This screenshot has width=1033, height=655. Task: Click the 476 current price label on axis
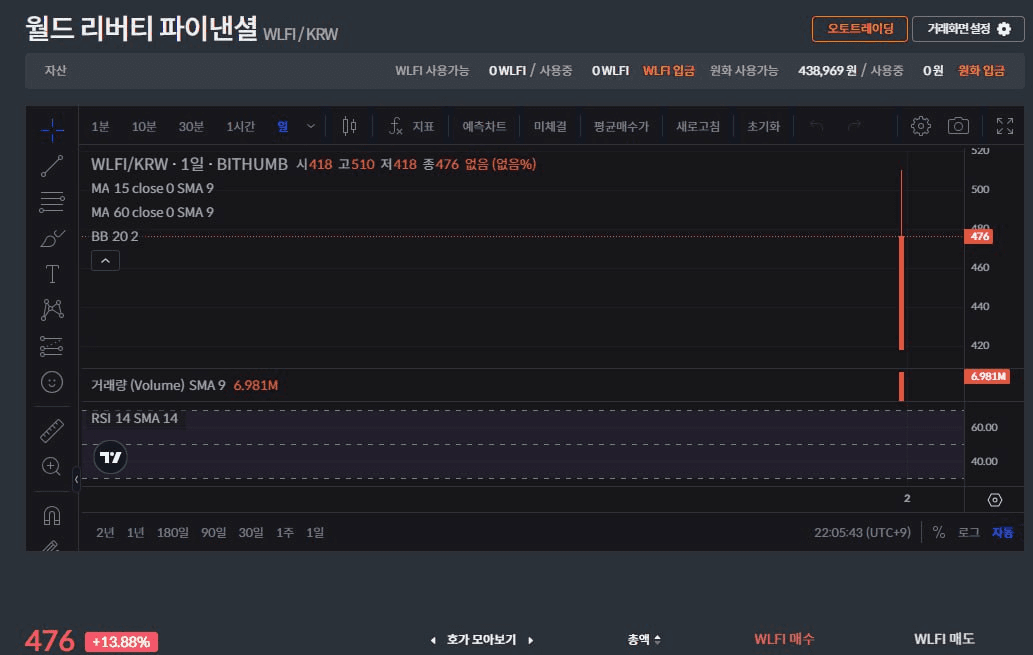click(978, 236)
